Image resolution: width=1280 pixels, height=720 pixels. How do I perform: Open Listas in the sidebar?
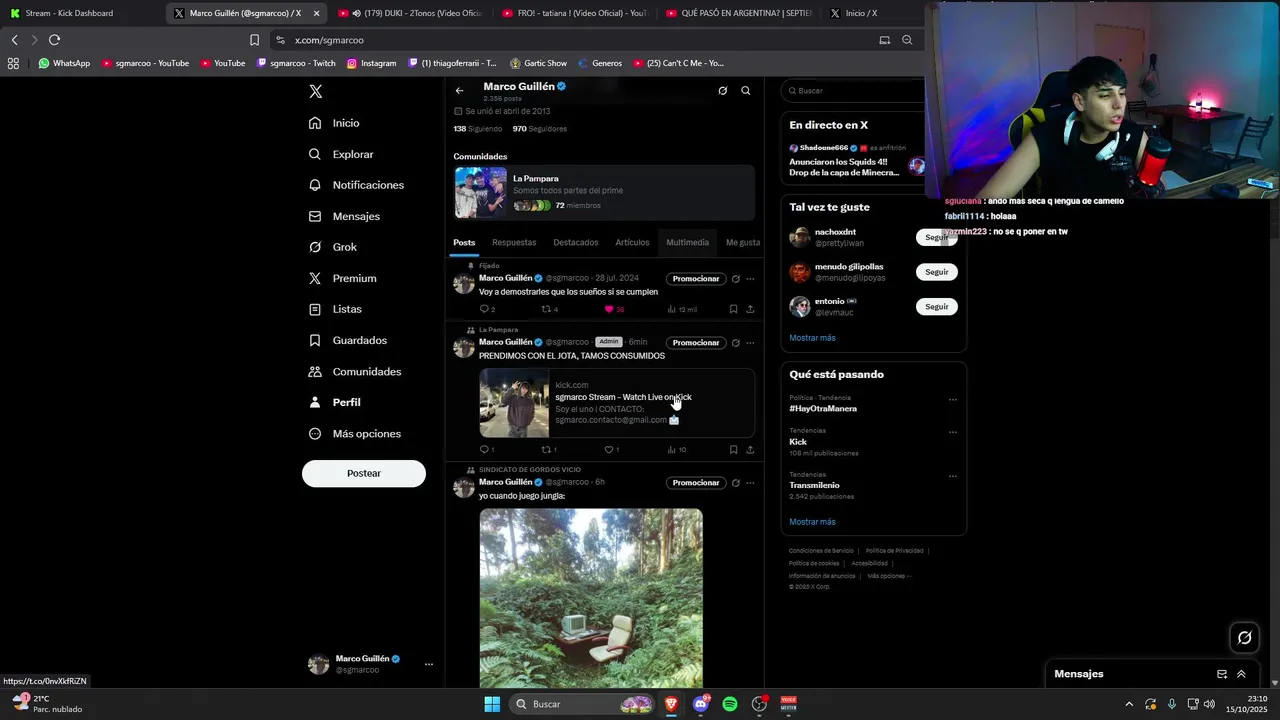click(335, 309)
